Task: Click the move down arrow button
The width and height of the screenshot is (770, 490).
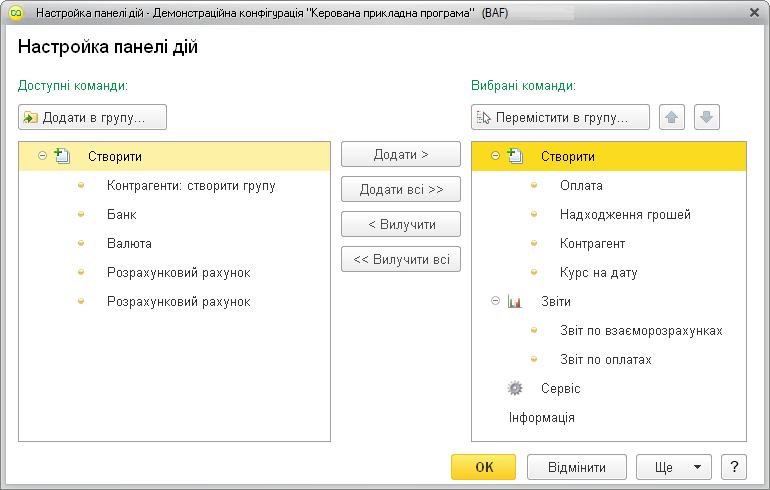Action: 707,117
